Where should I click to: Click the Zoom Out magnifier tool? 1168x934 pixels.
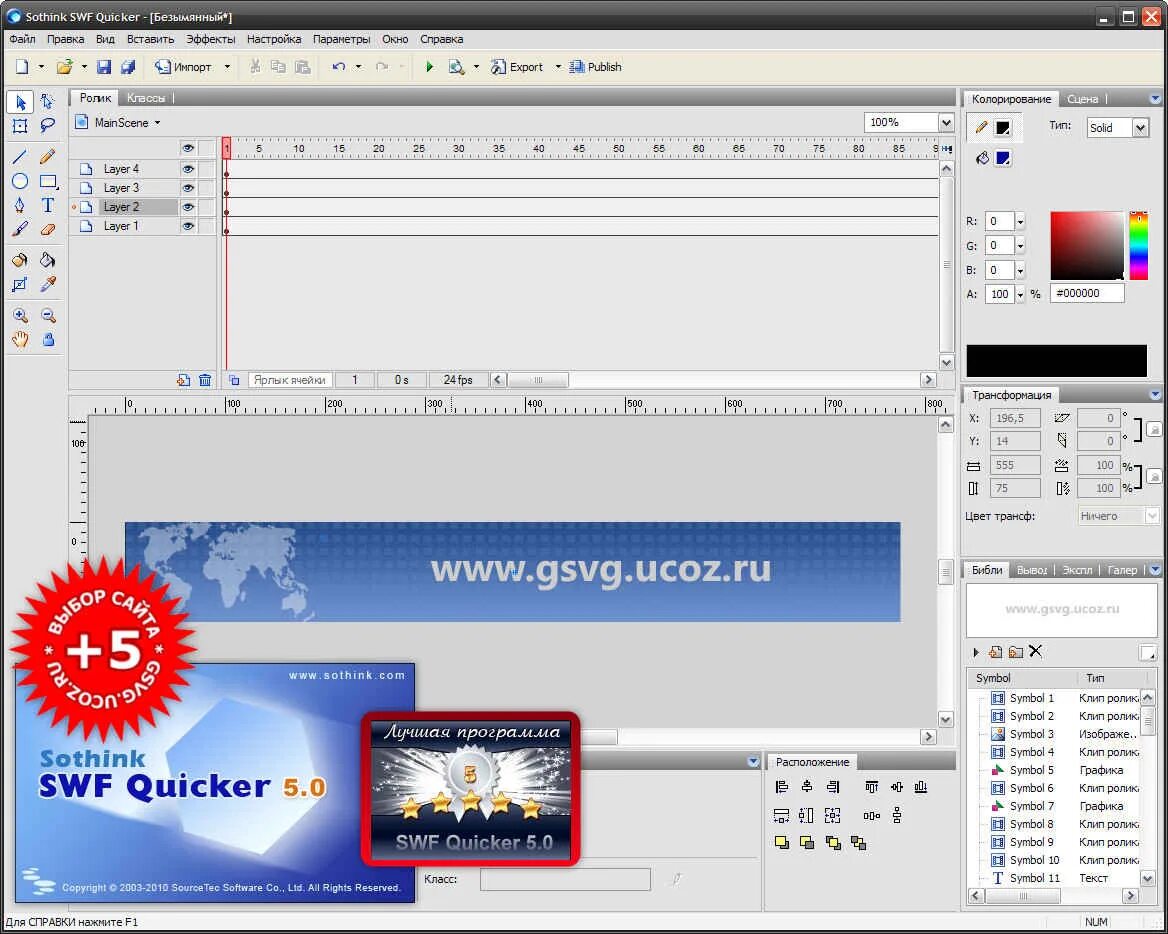click(48, 315)
